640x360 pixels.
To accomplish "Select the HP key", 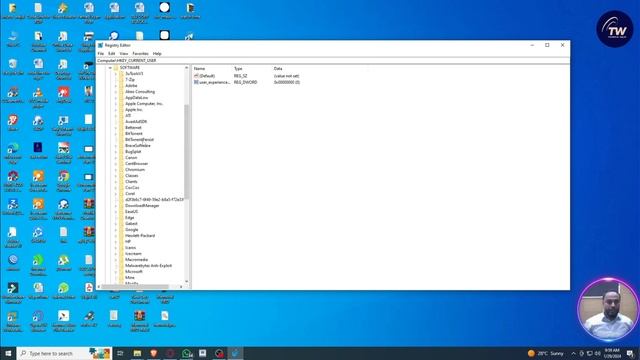I will 128,242.
